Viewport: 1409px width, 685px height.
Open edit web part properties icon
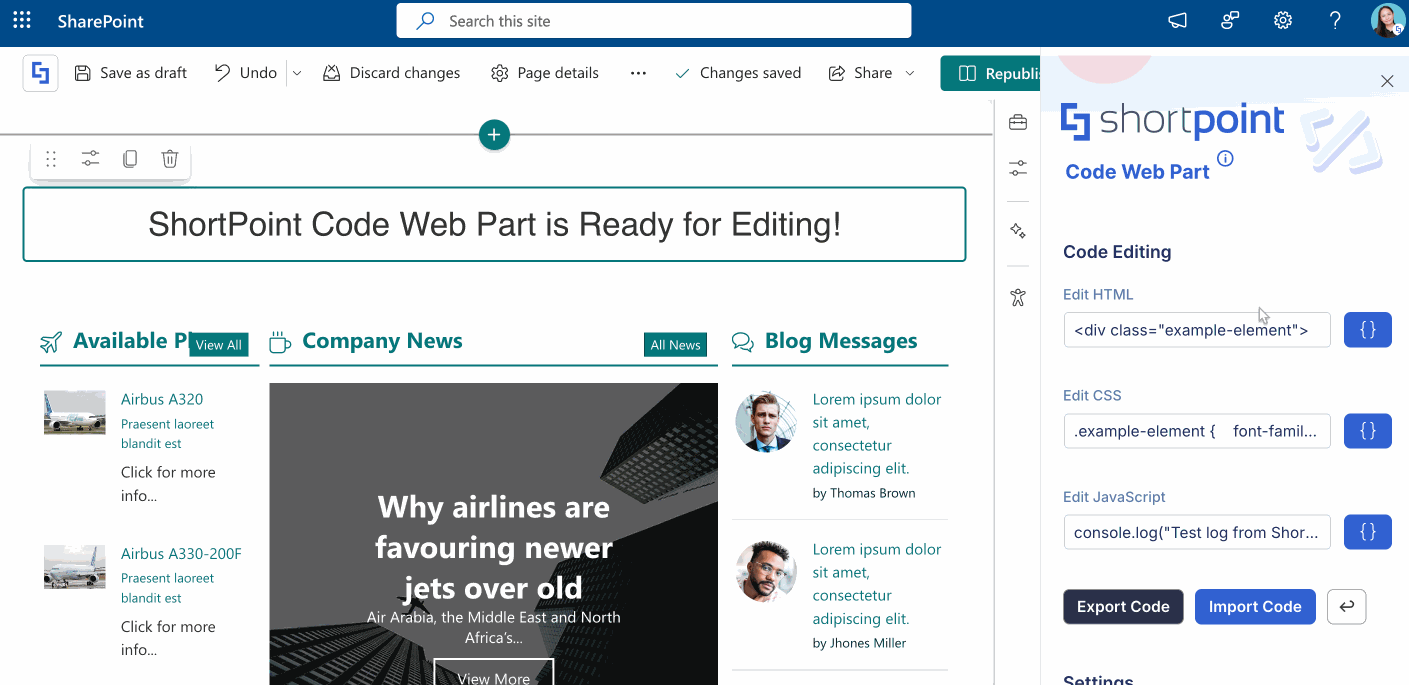click(x=91, y=159)
